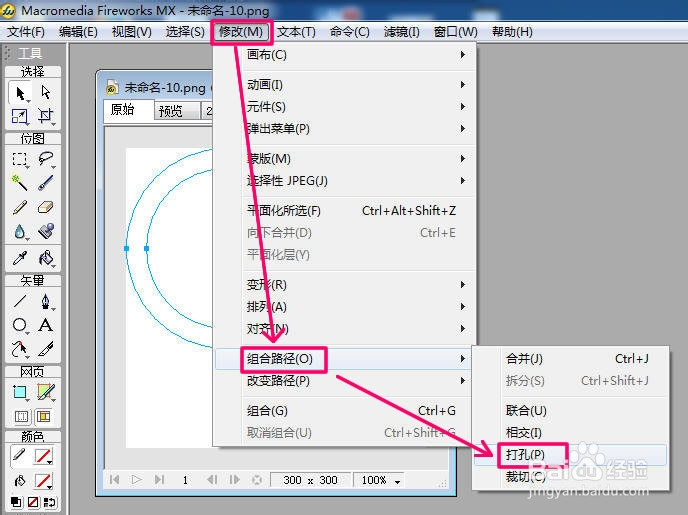Switch to the 预览 tab

click(176, 111)
